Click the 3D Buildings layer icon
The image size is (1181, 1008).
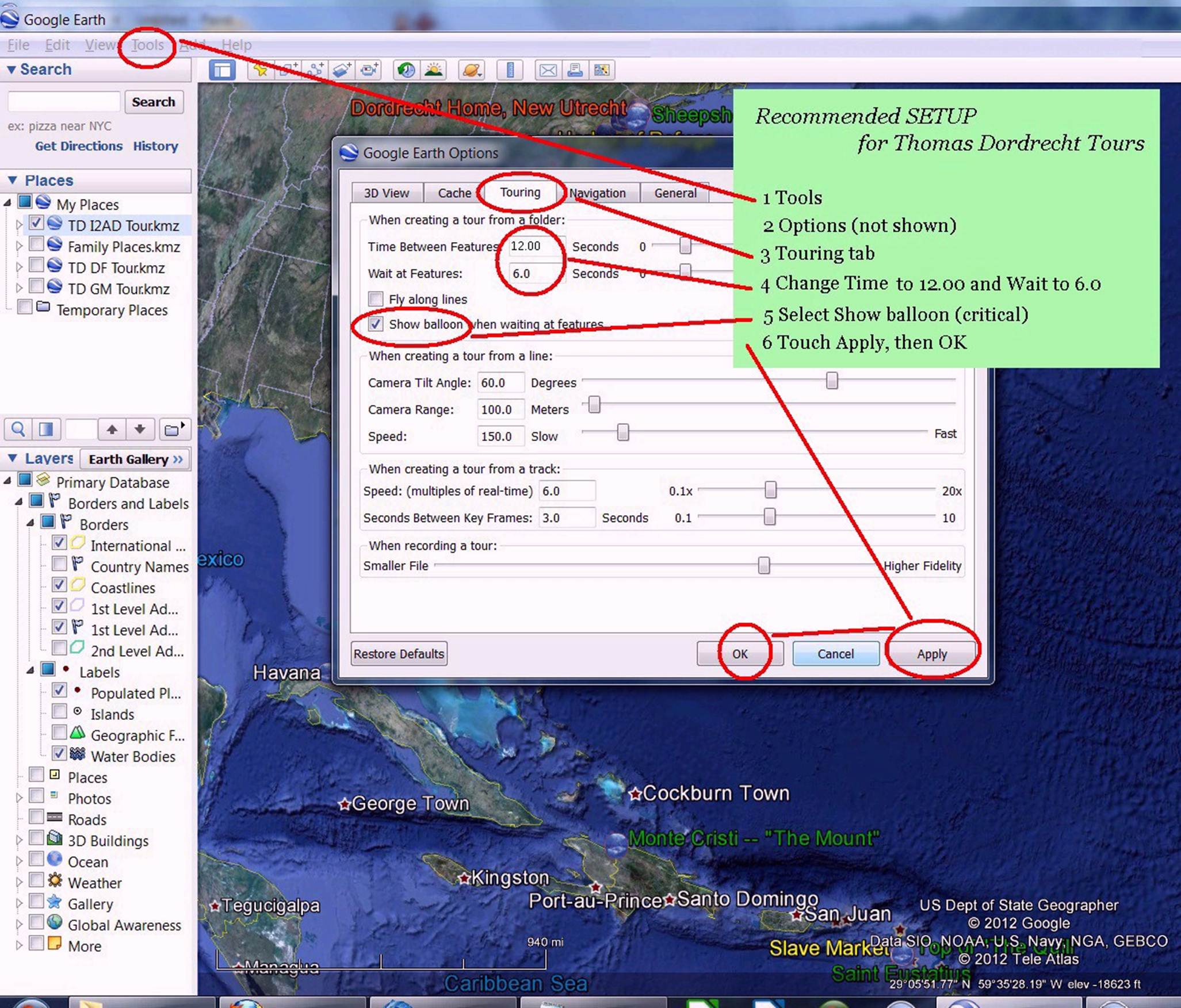[55, 838]
